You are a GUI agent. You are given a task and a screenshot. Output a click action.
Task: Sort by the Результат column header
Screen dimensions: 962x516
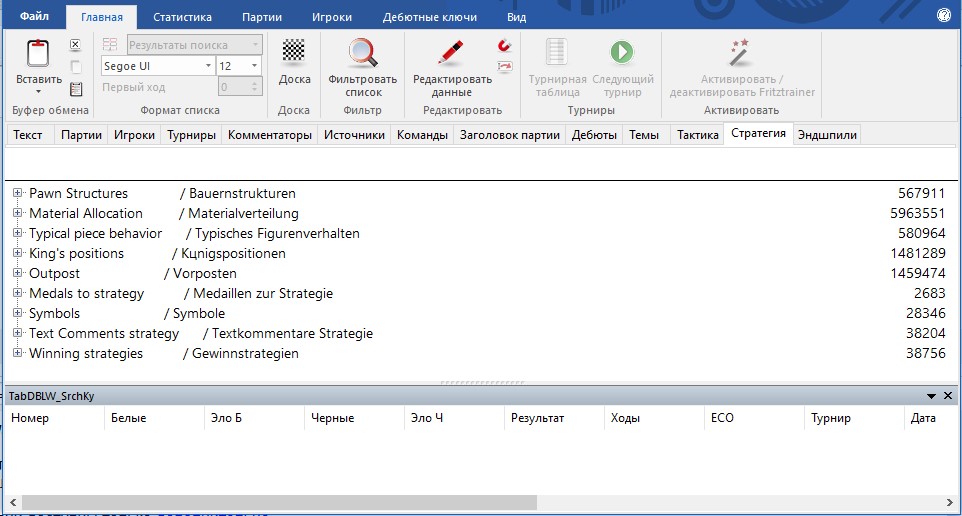(538, 418)
